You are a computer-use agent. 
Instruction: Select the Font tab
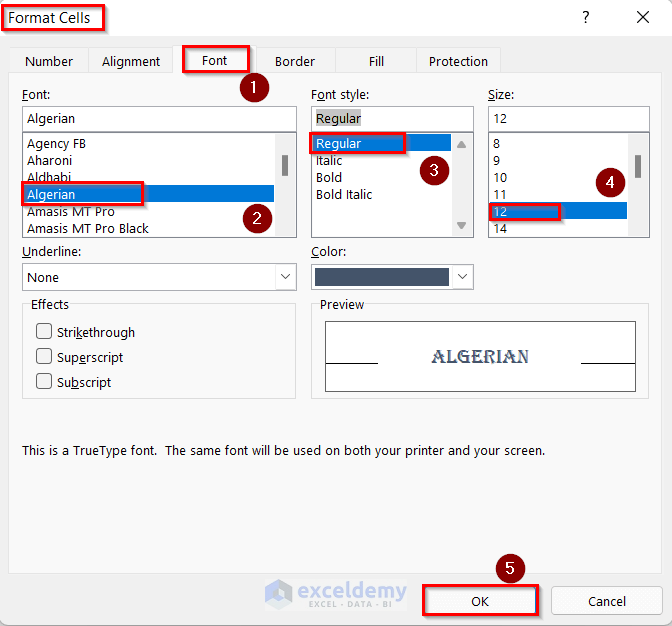214,60
